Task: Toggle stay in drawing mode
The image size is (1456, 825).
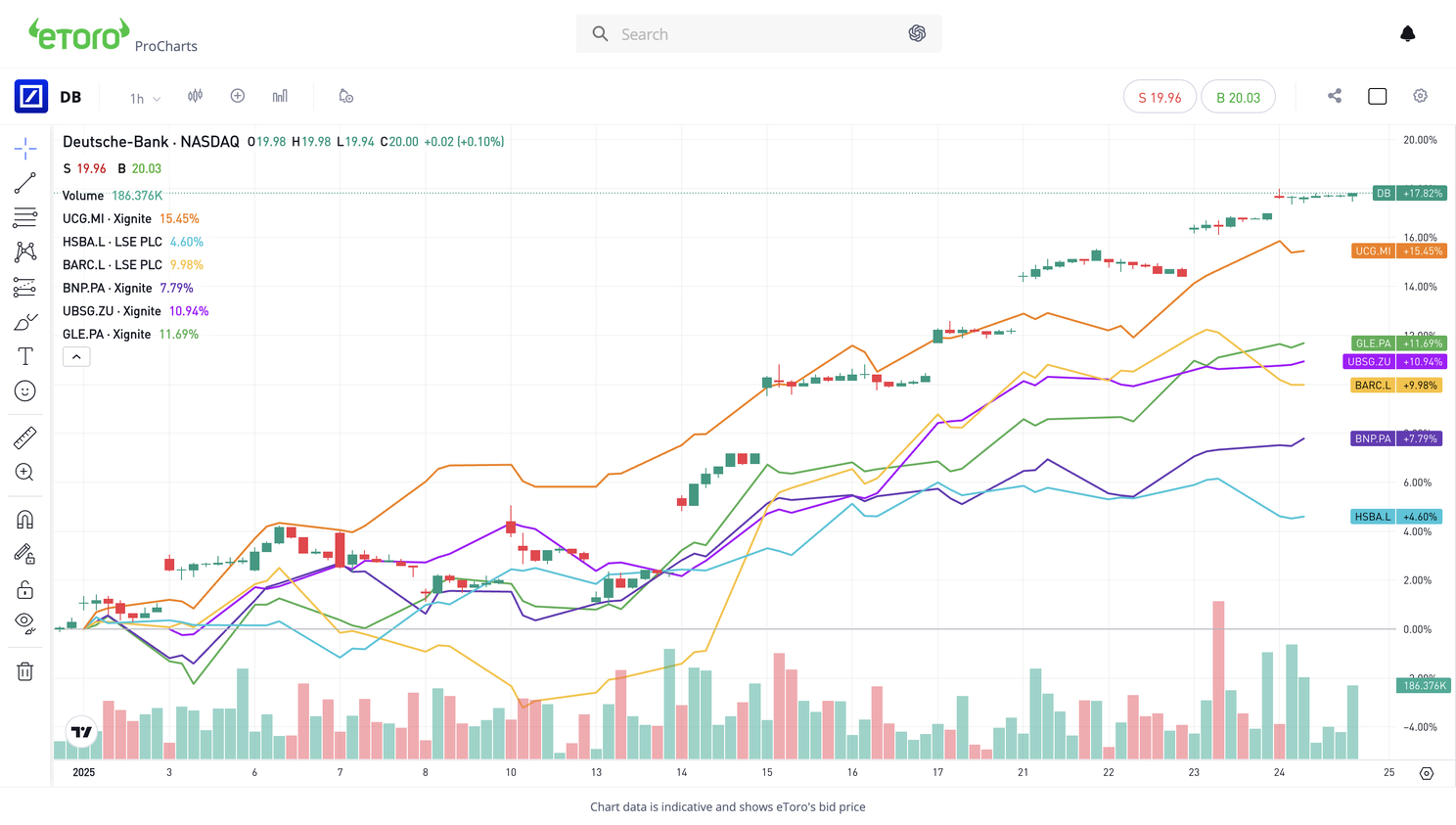Action: point(25,554)
